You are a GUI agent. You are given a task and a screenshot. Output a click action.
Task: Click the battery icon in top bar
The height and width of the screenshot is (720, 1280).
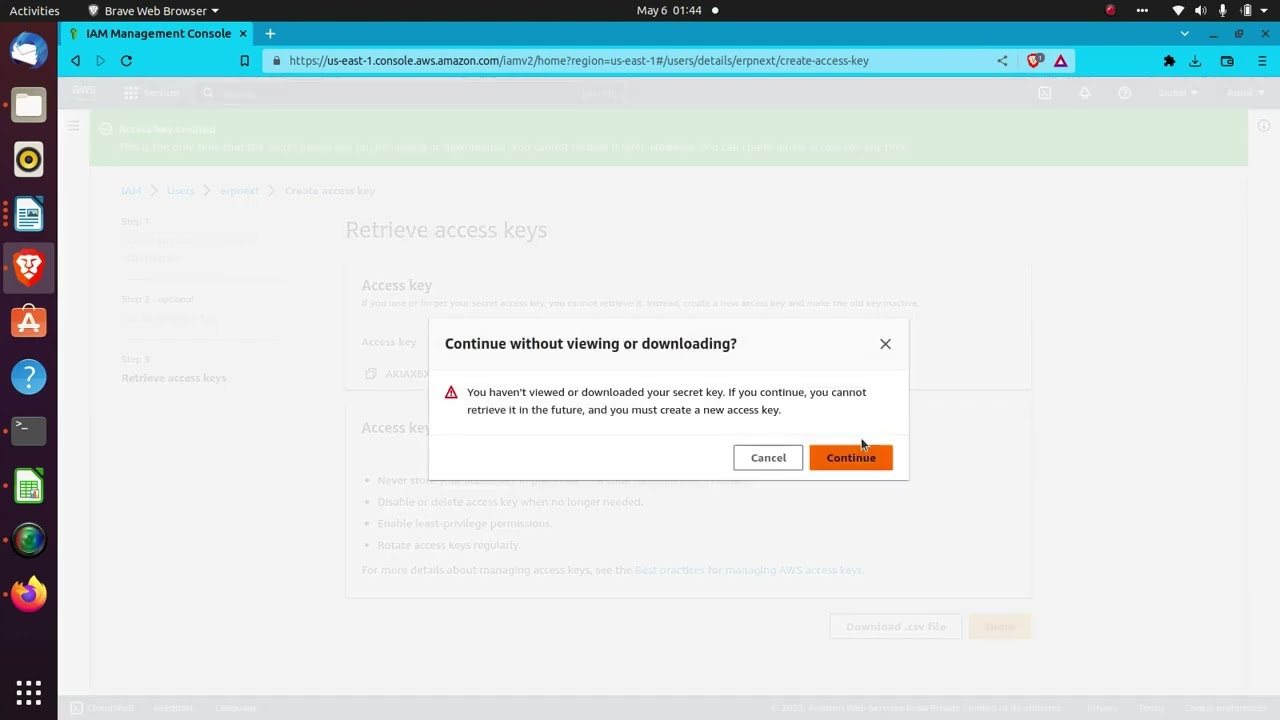[1246, 10]
